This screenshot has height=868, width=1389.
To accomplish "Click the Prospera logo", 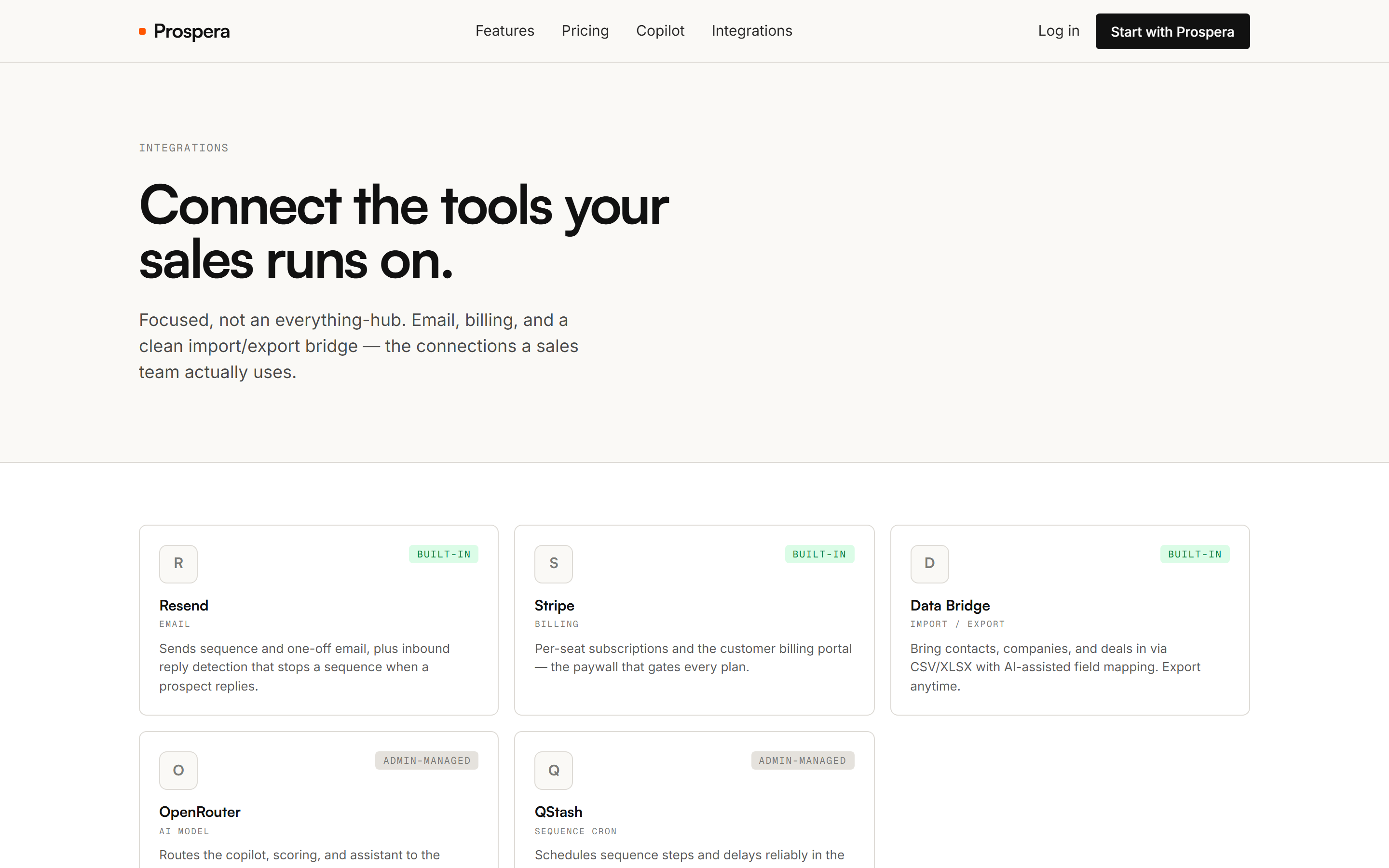I will coord(184,31).
